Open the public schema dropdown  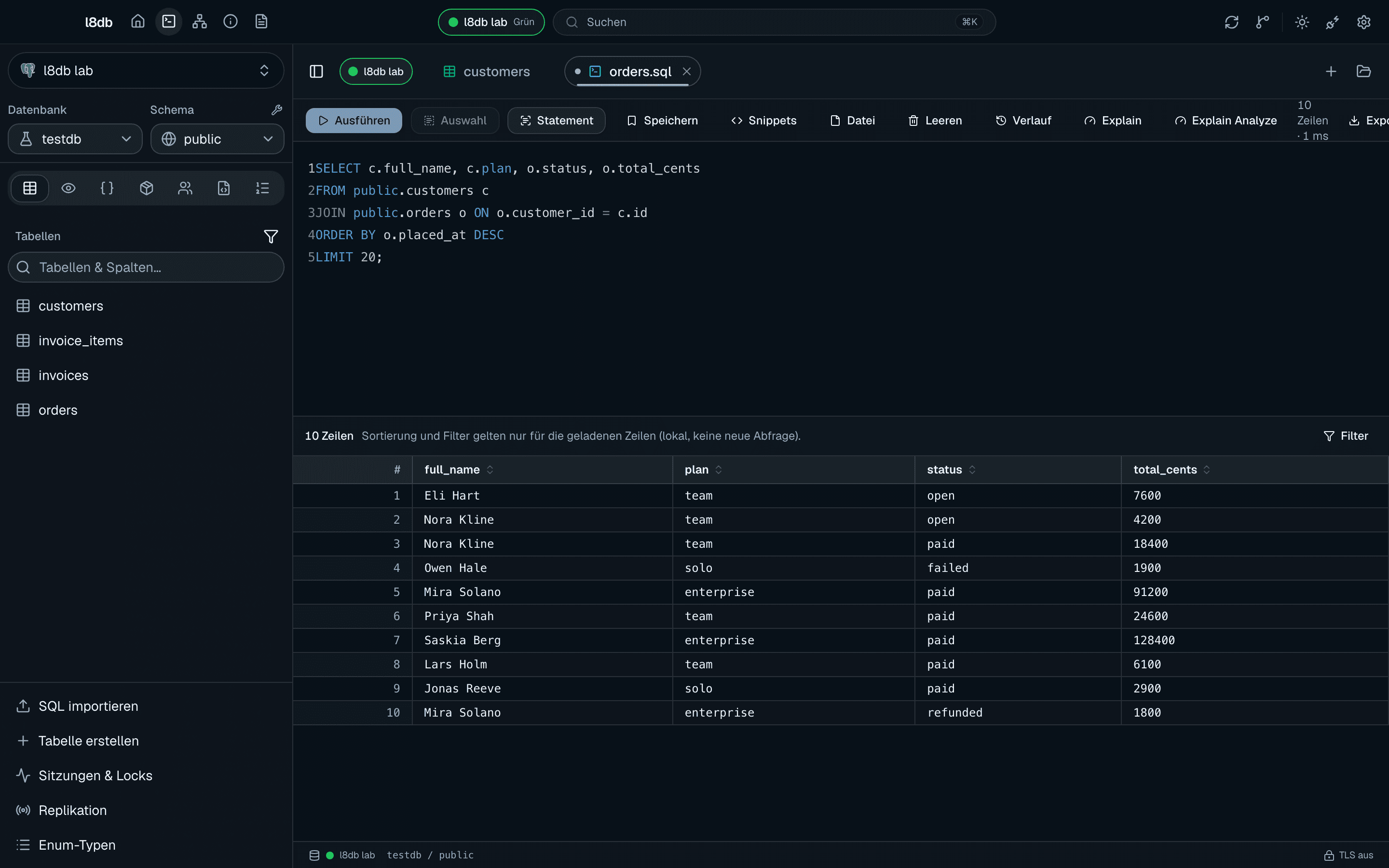[x=217, y=139]
